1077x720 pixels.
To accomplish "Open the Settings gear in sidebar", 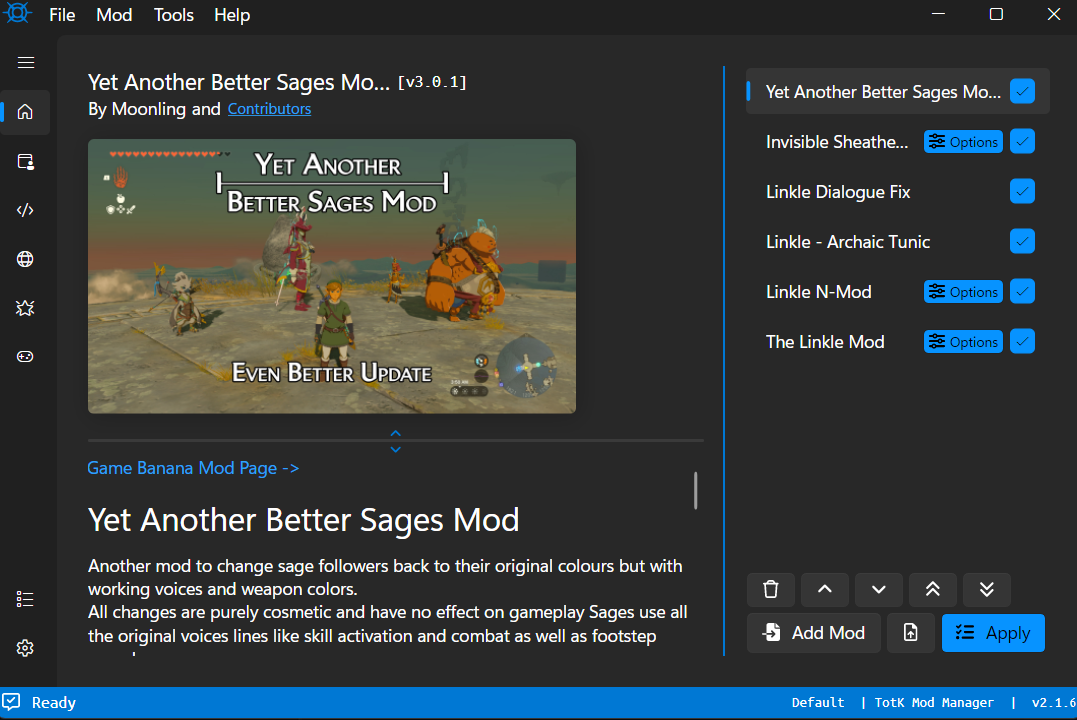I will (25, 648).
